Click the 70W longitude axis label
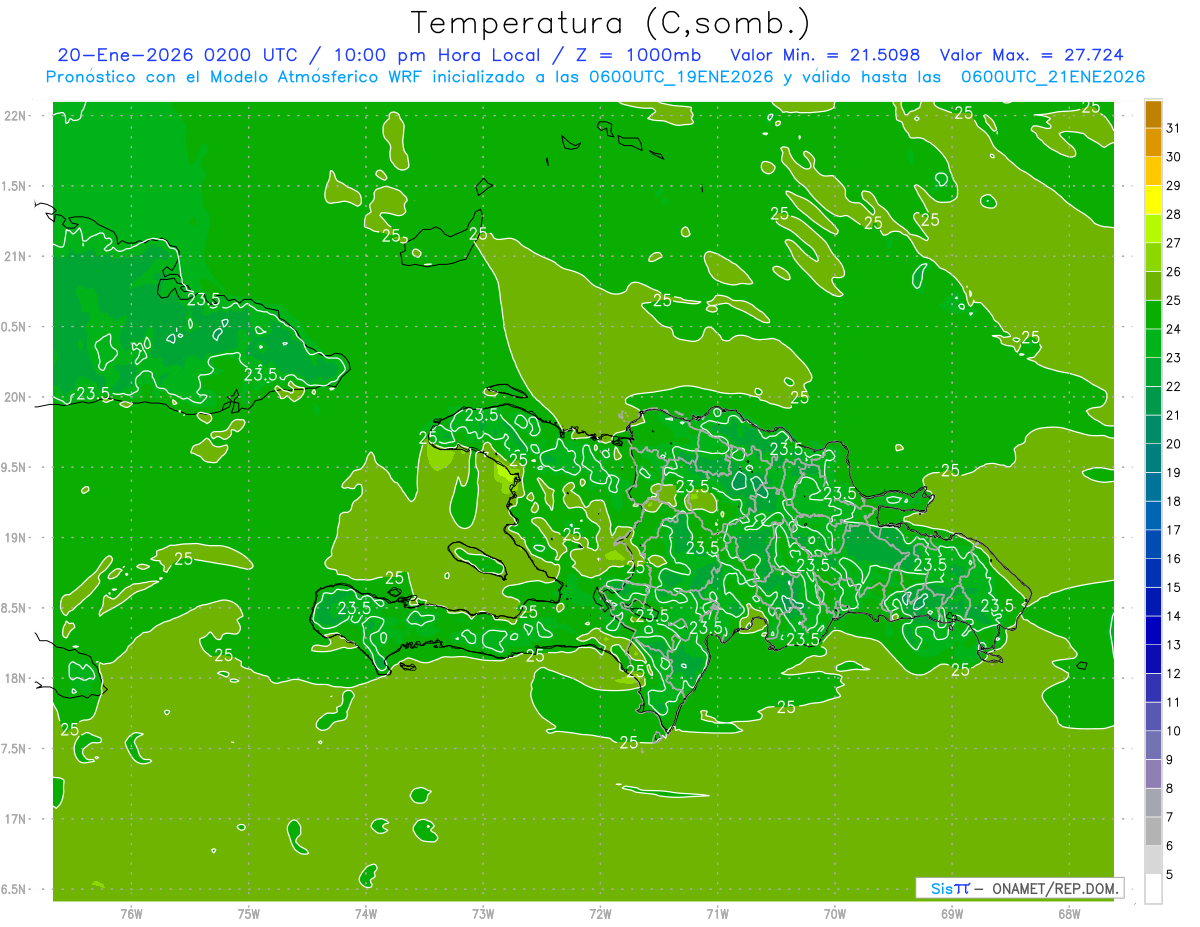 point(835,913)
